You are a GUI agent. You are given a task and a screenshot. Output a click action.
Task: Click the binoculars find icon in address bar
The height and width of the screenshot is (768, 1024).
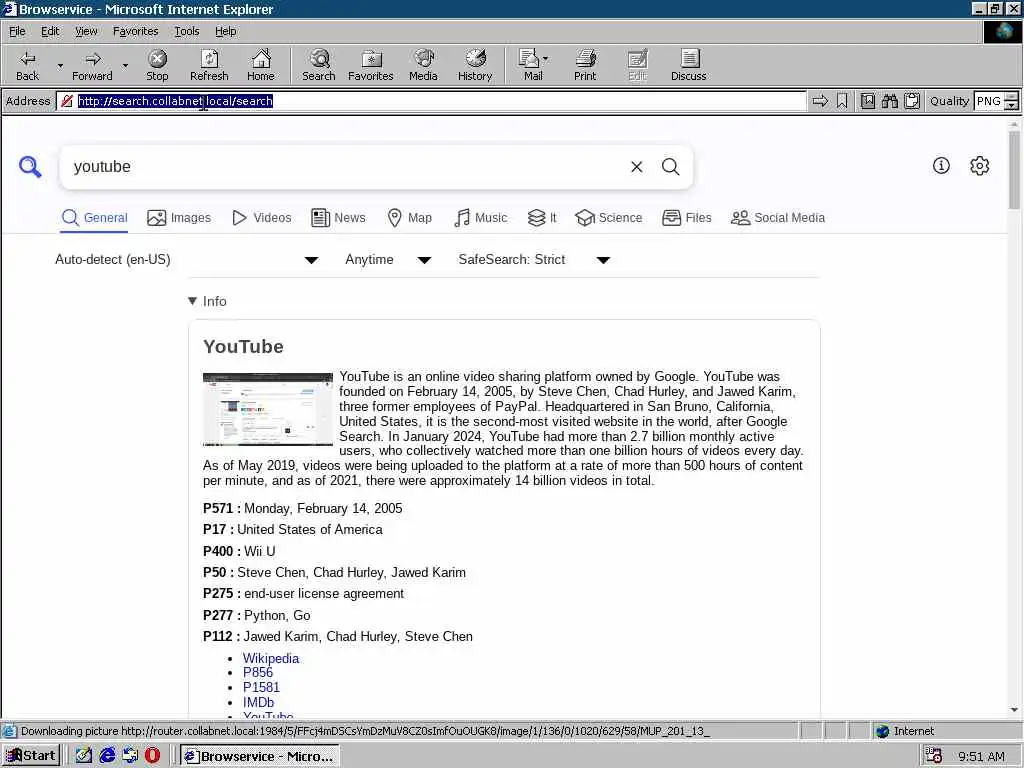point(889,101)
